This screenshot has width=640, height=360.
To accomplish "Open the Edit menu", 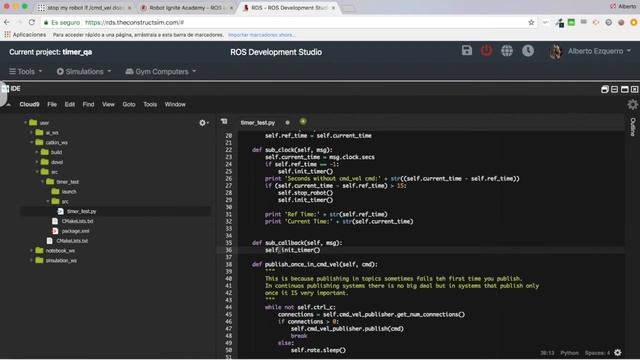I will coord(70,104).
